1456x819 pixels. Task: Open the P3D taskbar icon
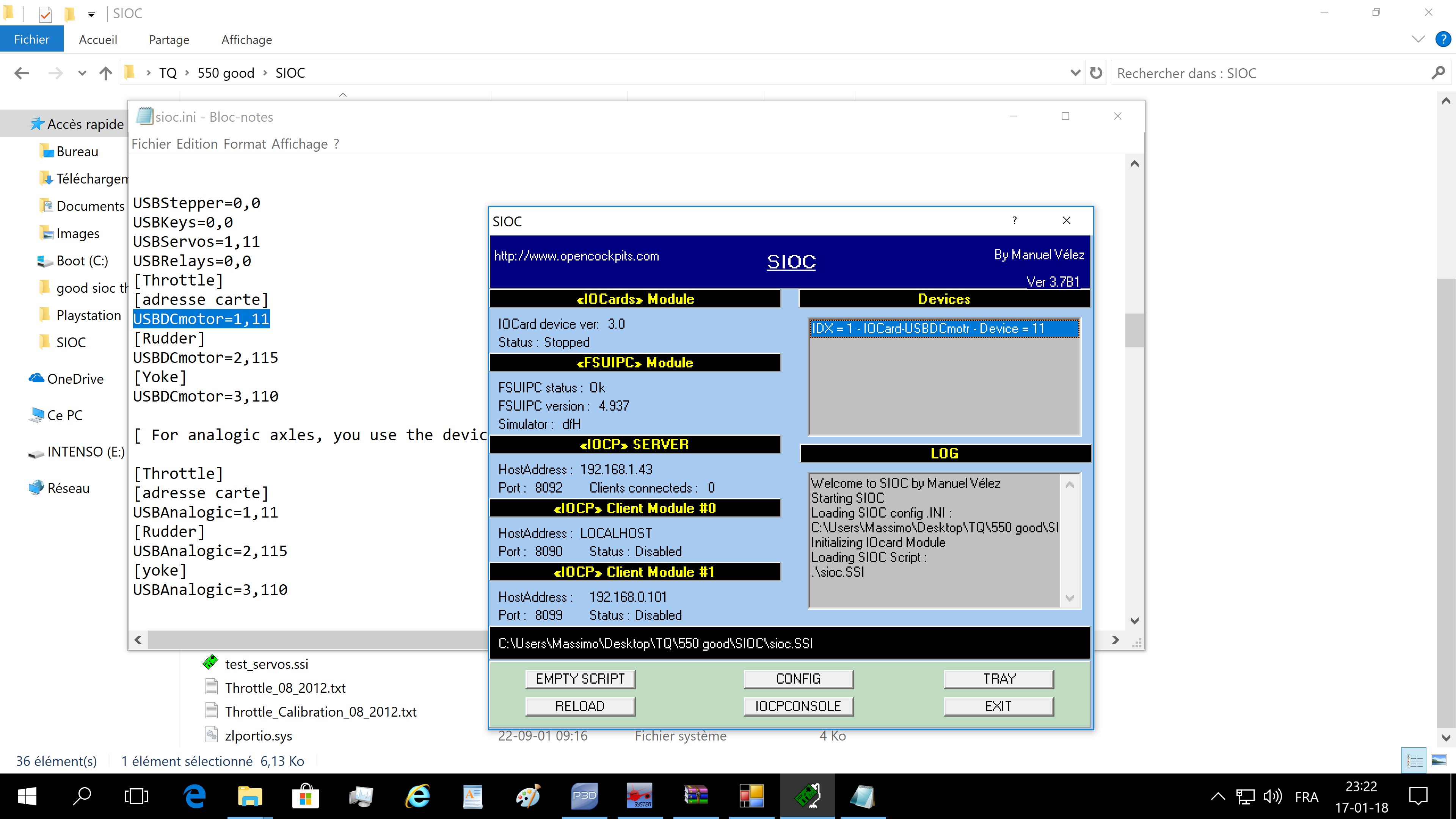click(x=584, y=796)
